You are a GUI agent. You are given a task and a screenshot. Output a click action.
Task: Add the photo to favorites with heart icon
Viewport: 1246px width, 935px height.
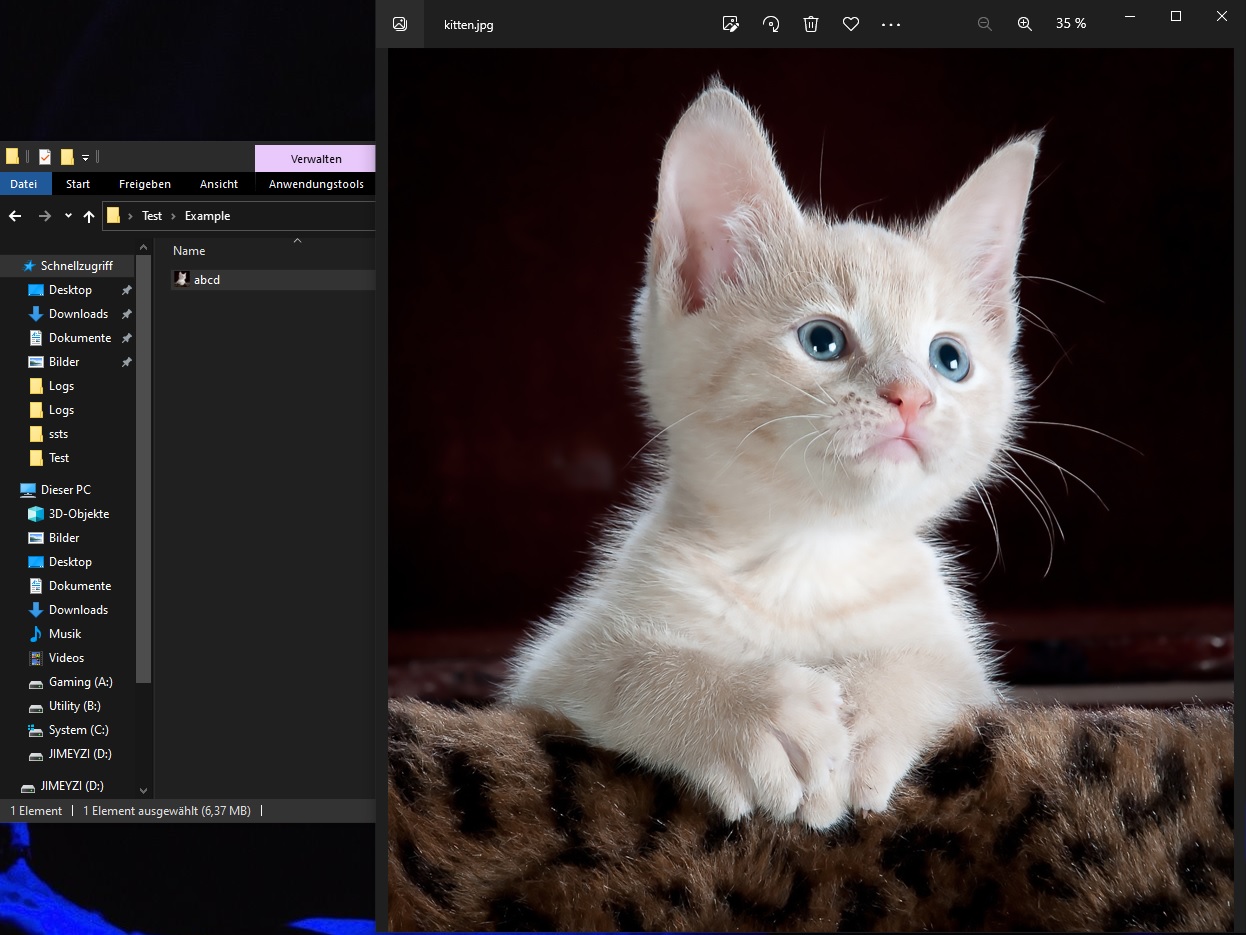[x=851, y=24]
